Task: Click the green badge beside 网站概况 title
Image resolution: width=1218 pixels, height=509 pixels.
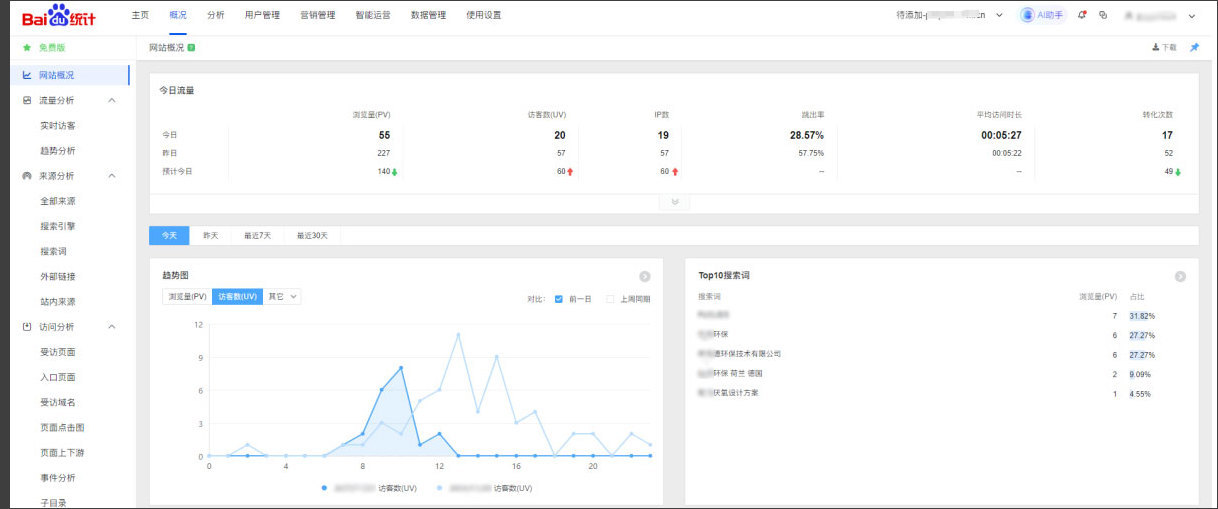Action: click(x=191, y=47)
